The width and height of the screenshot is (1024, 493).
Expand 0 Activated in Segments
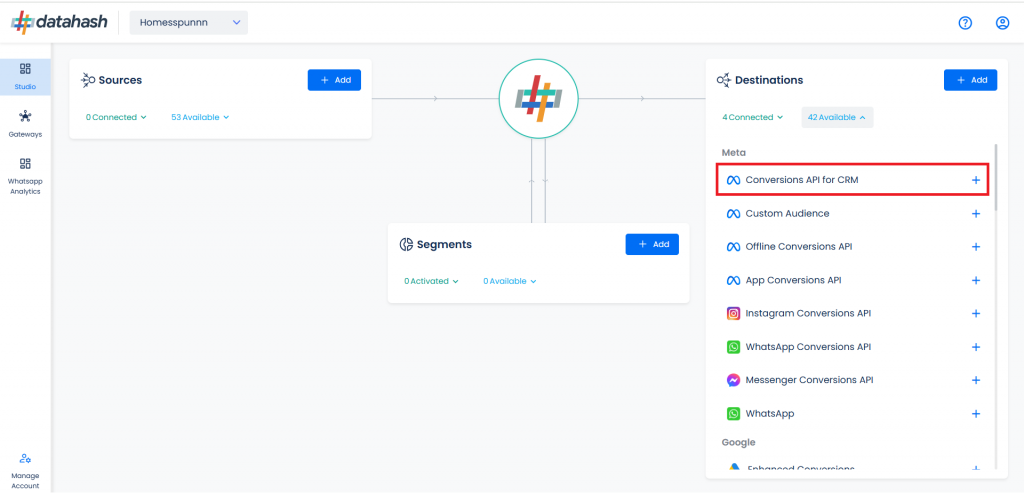click(x=431, y=281)
